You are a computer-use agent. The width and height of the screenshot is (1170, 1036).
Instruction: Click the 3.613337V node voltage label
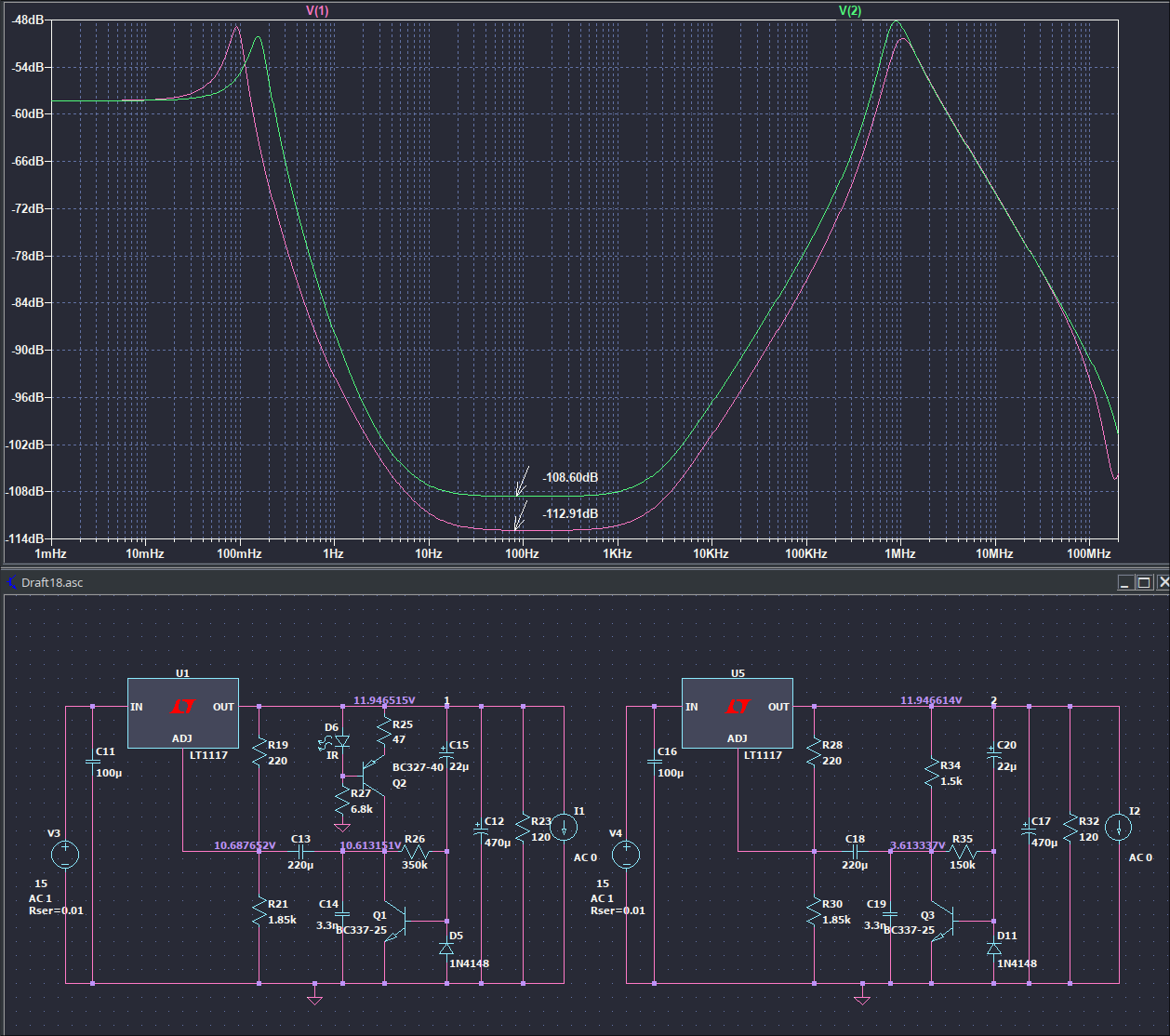pos(917,845)
